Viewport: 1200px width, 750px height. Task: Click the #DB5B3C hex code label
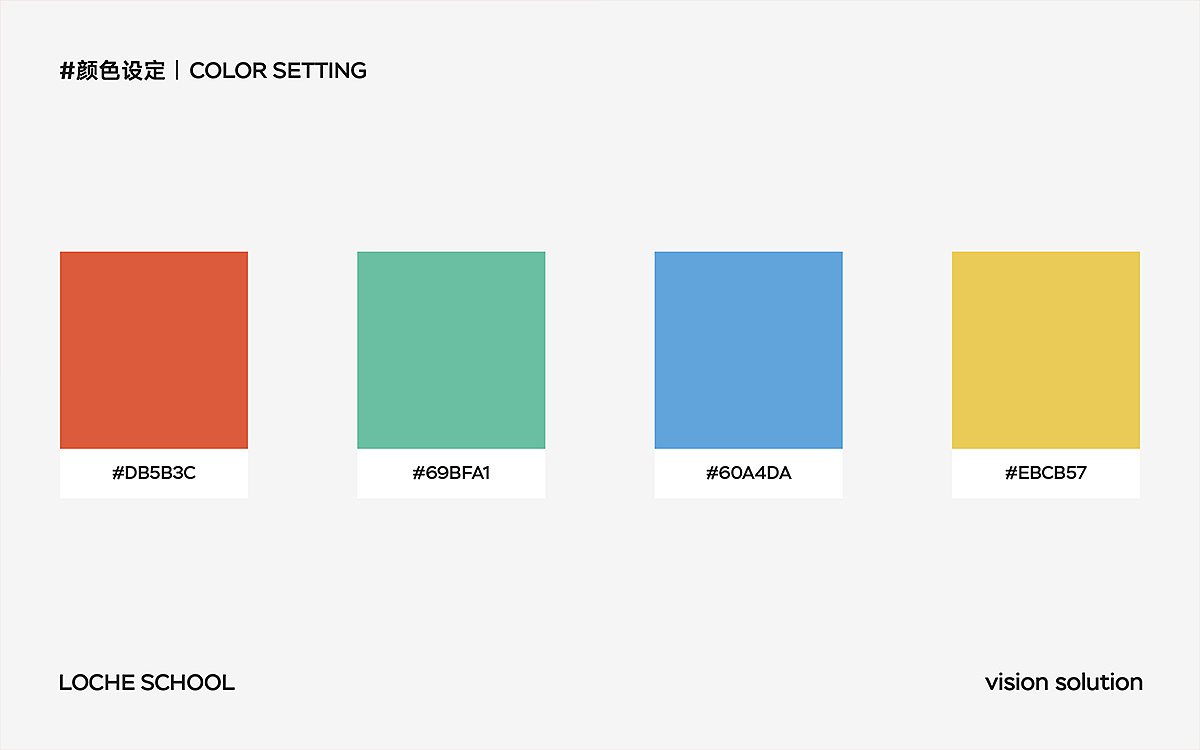click(x=154, y=473)
